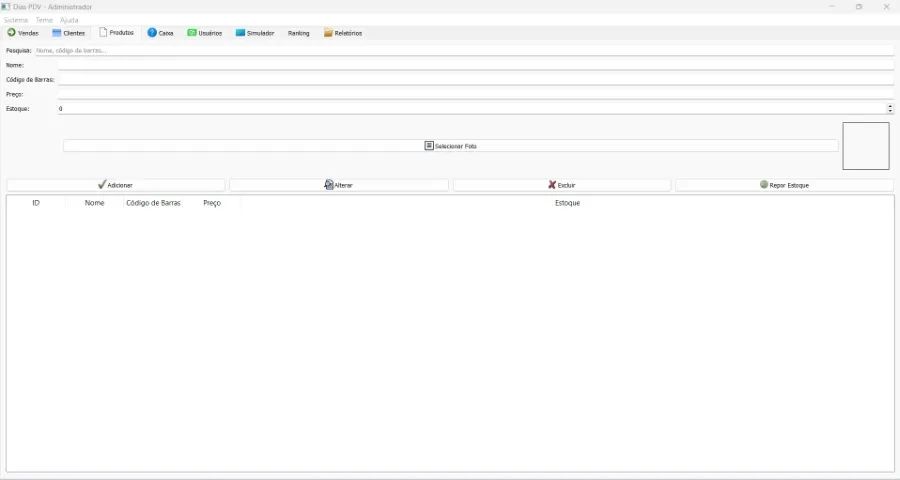Open the Ajuda menu

click(x=69, y=20)
